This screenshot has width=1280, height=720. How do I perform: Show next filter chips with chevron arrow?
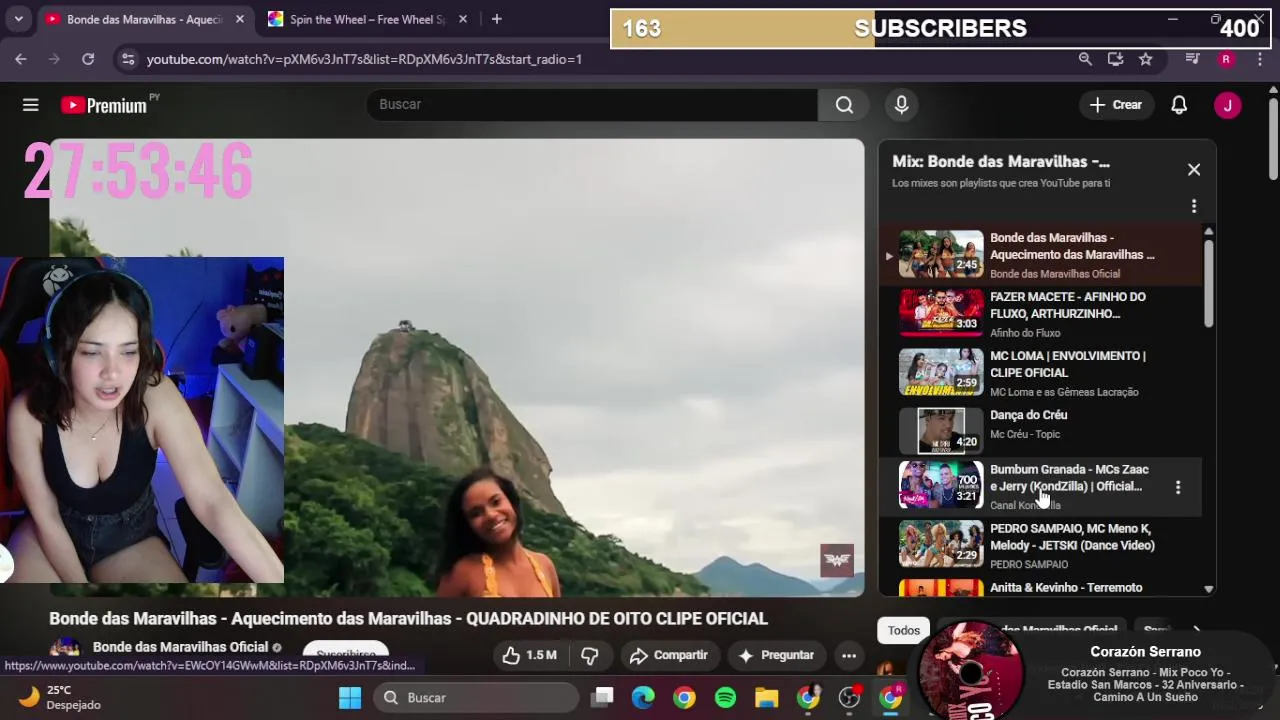[1196, 630]
